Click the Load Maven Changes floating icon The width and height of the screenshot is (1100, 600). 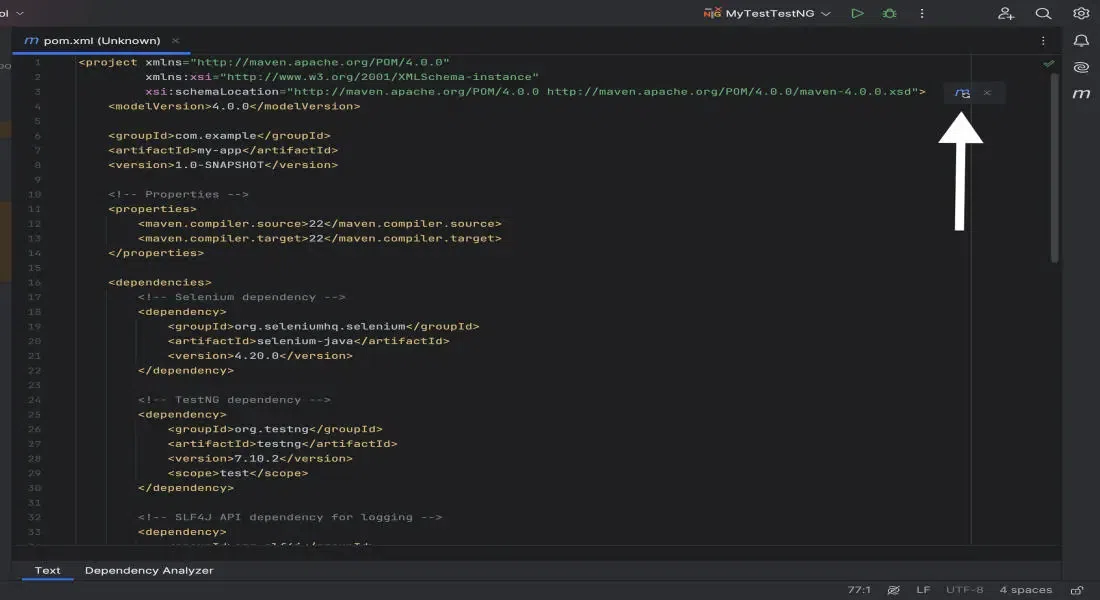click(962, 93)
